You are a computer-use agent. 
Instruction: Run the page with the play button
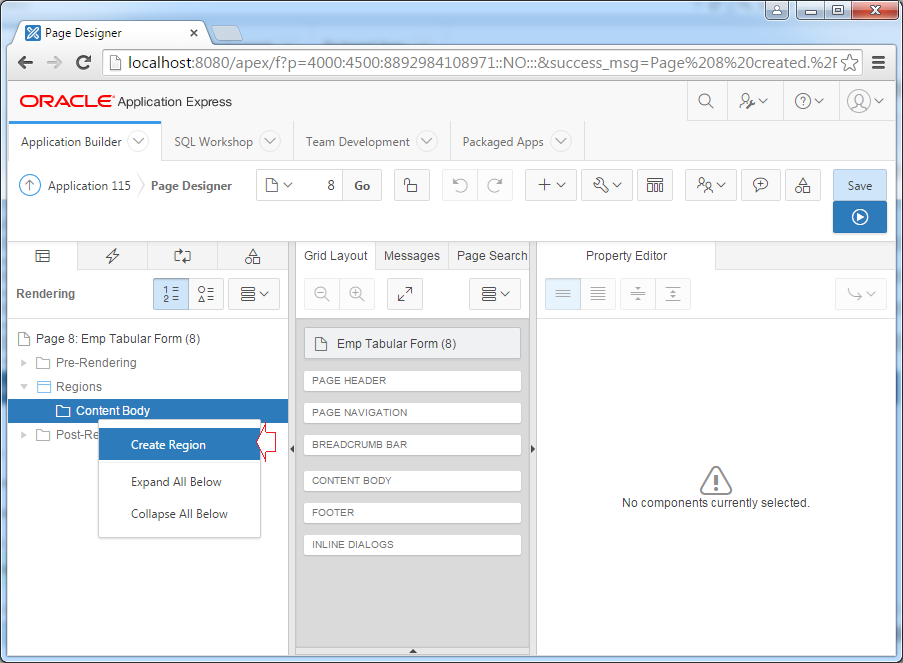point(859,217)
